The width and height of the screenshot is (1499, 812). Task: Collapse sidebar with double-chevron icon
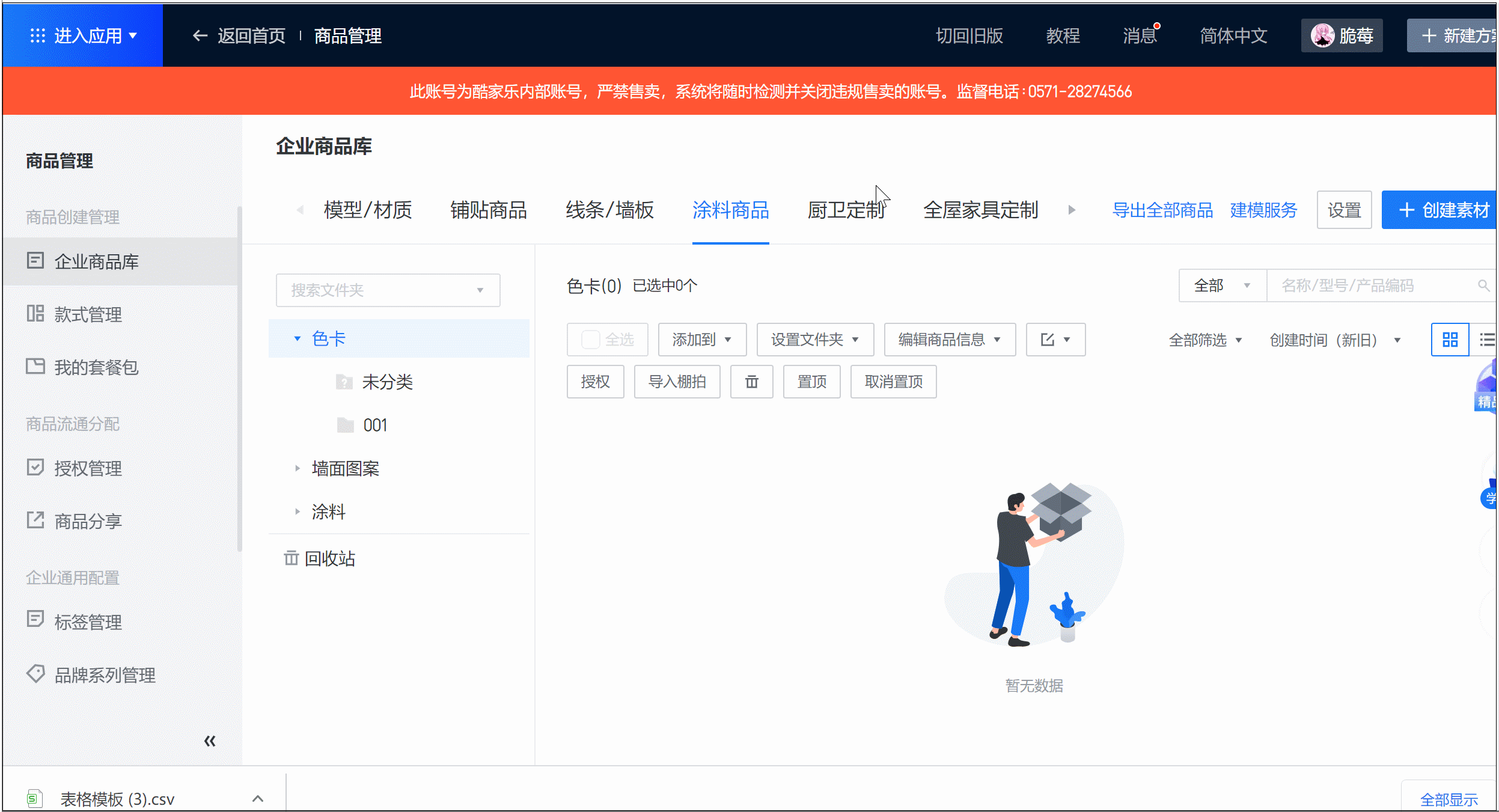(x=210, y=740)
